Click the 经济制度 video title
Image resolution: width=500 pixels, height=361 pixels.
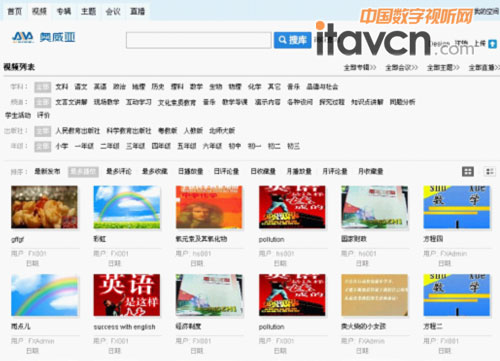pyautogui.click(x=188, y=326)
